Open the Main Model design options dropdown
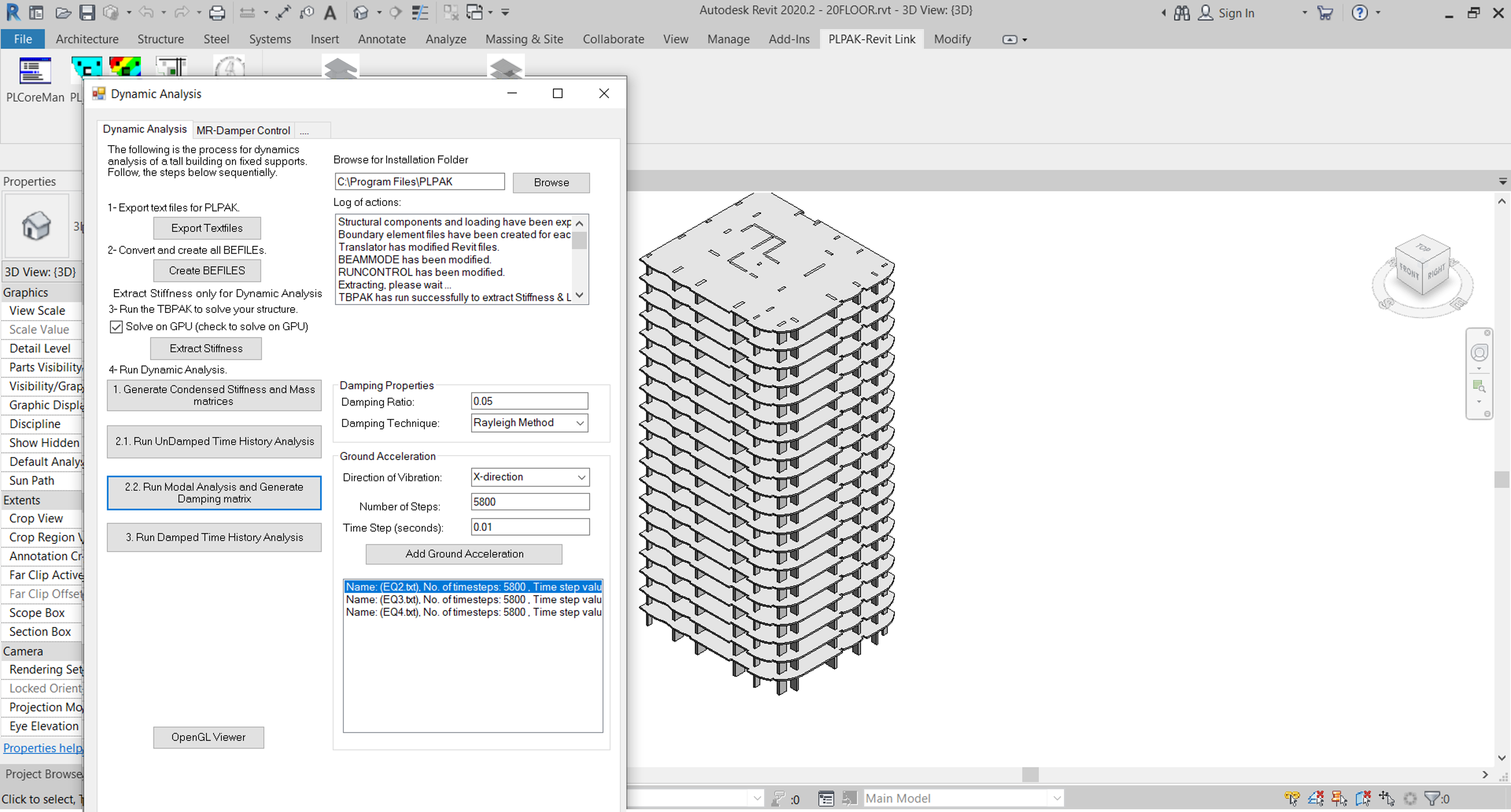1511x812 pixels. point(963,798)
